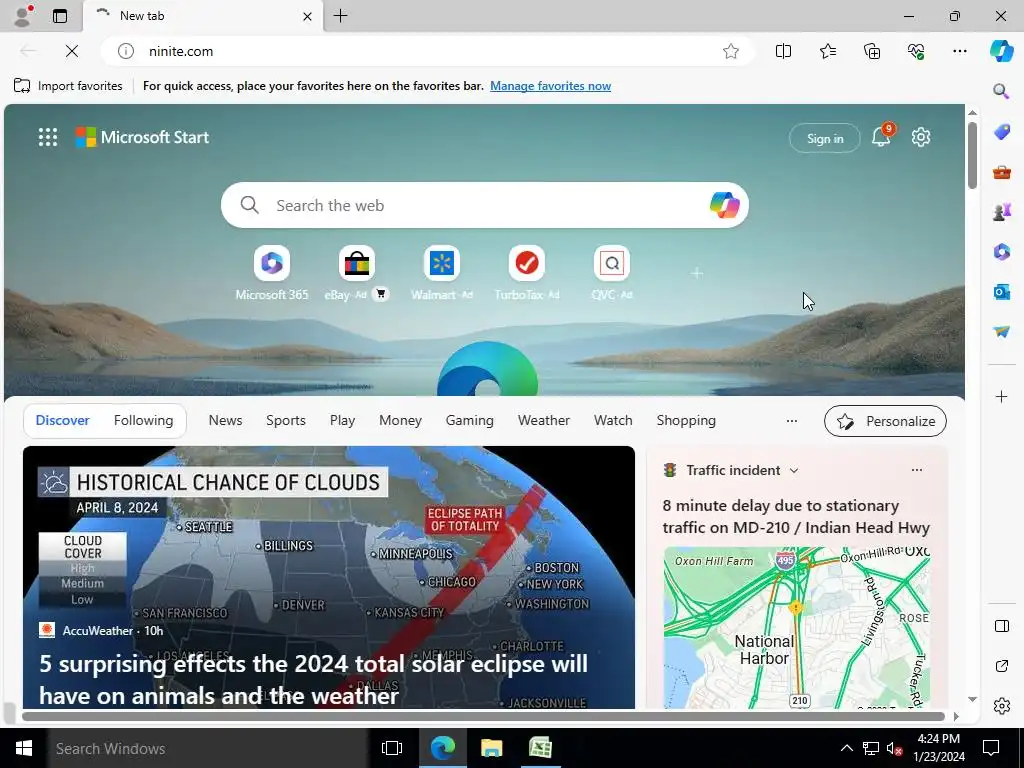Click Copilot icon in search box
The image size is (1024, 768).
point(724,205)
